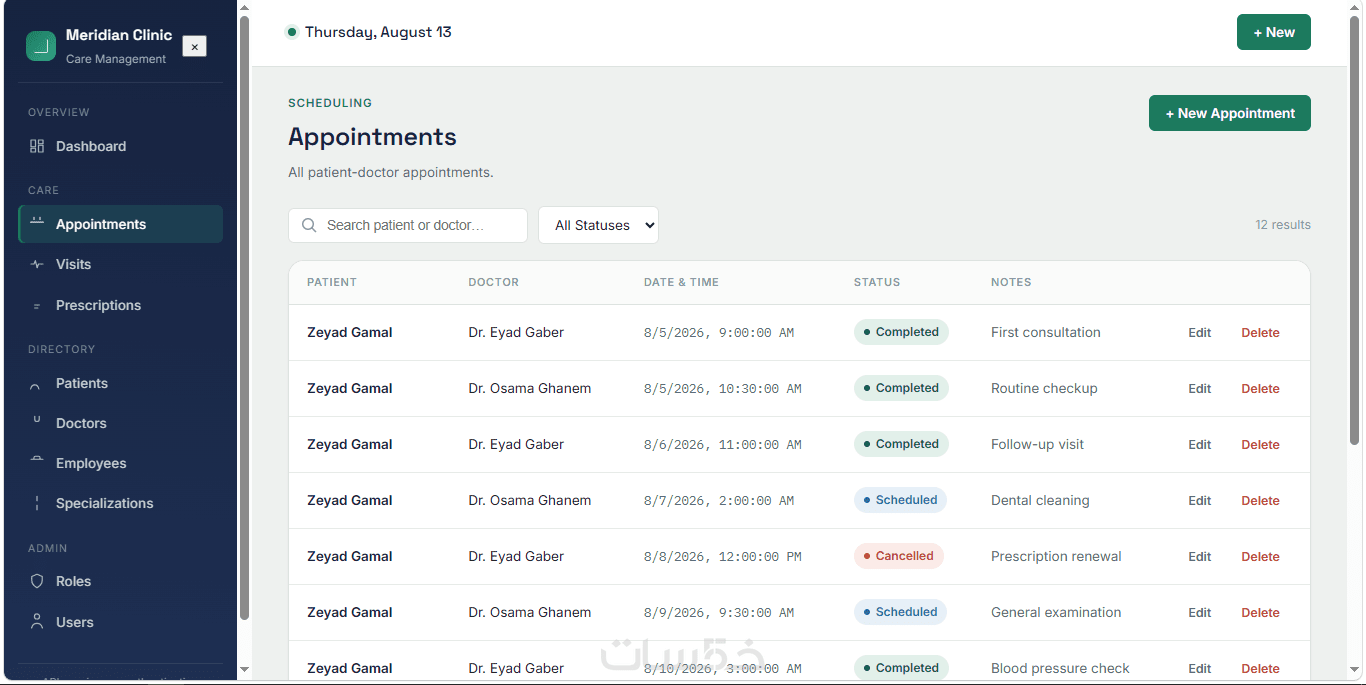The height and width of the screenshot is (685, 1366).
Task: Delete the Routine checkup appointment
Action: (1260, 389)
